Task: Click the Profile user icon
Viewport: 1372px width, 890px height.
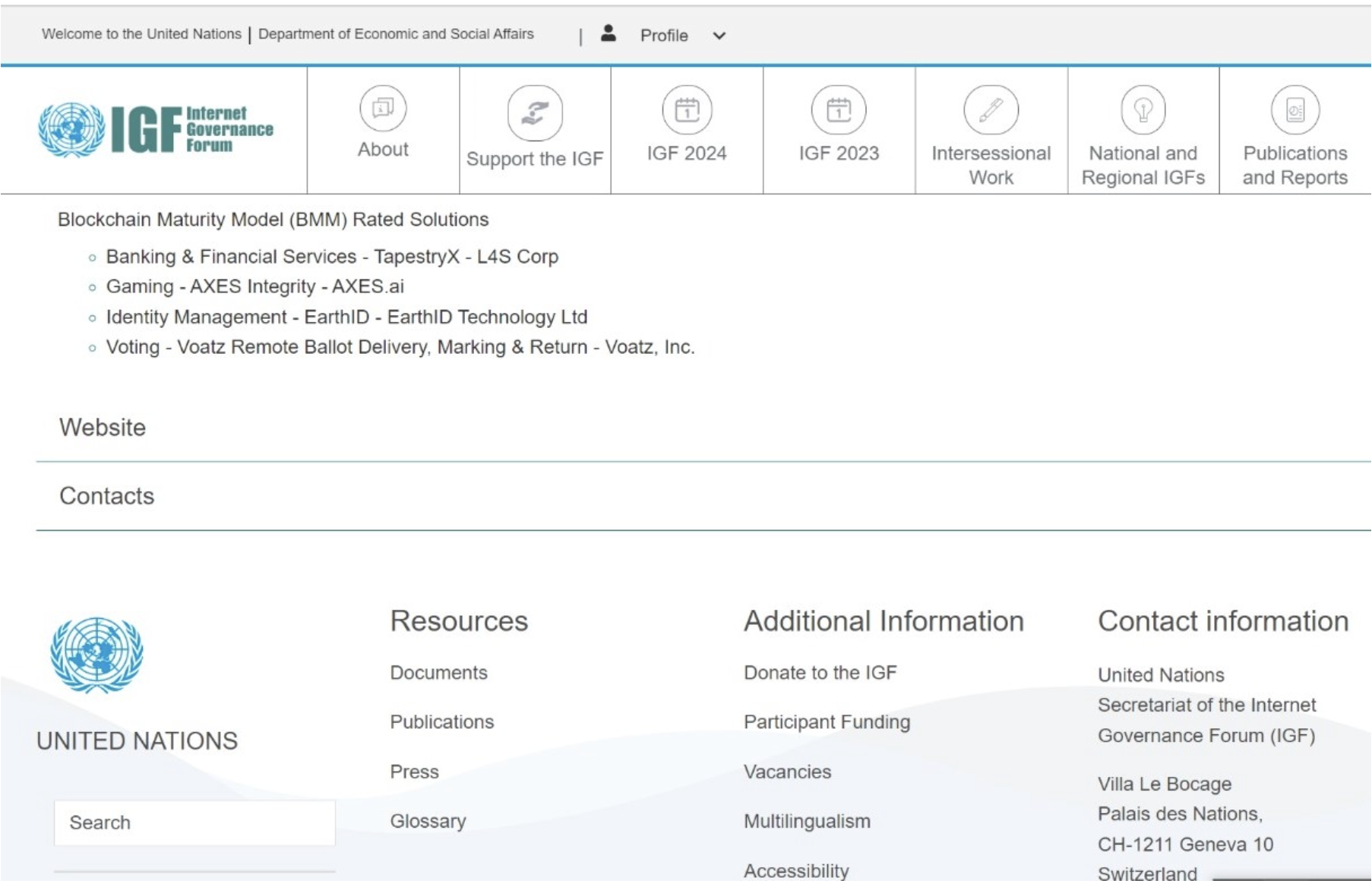Action: click(608, 33)
